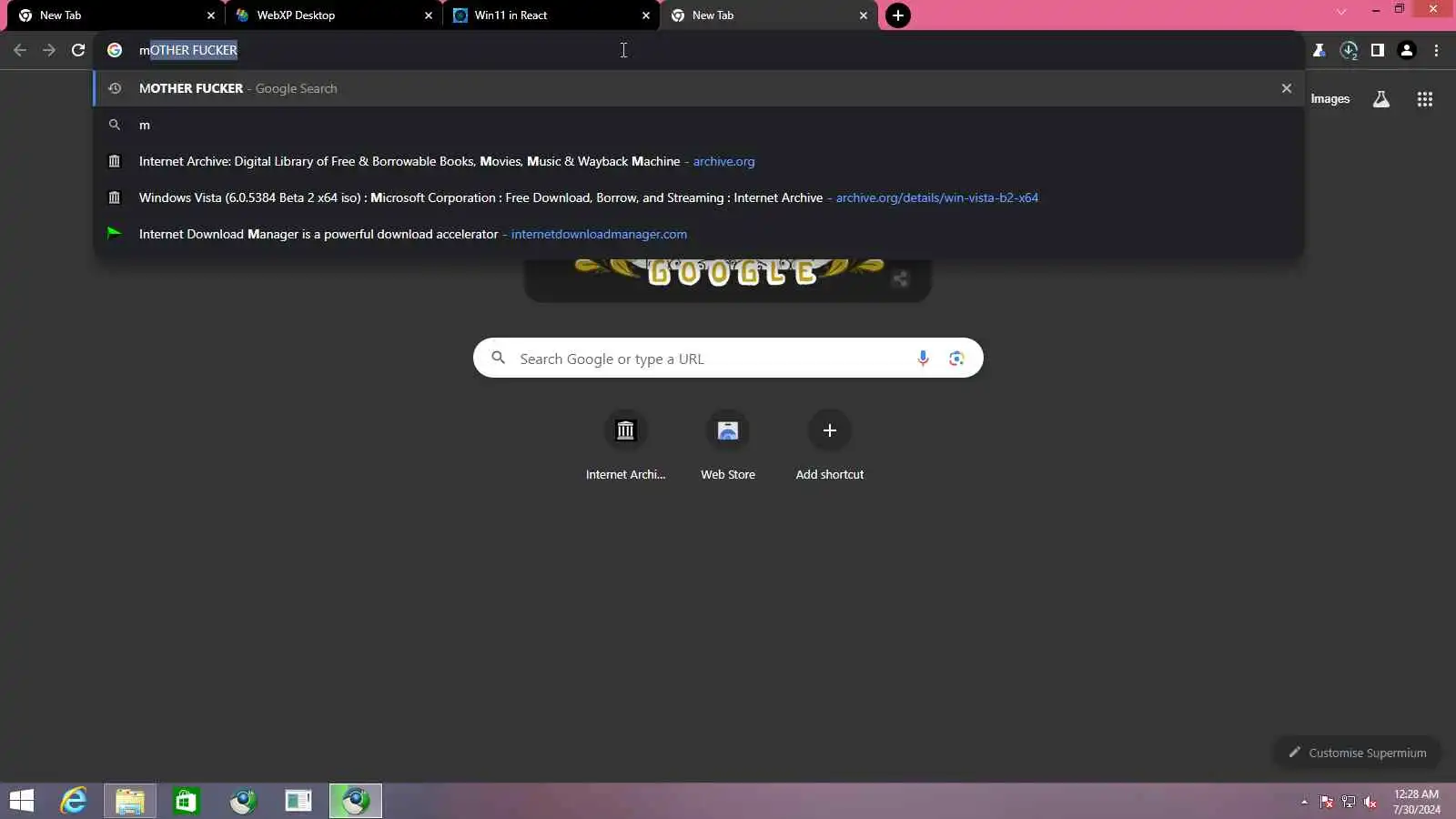Viewport: 1456px width, 819px height.
Task: Open the Windows Start button
Action: [x=22, y=801]
